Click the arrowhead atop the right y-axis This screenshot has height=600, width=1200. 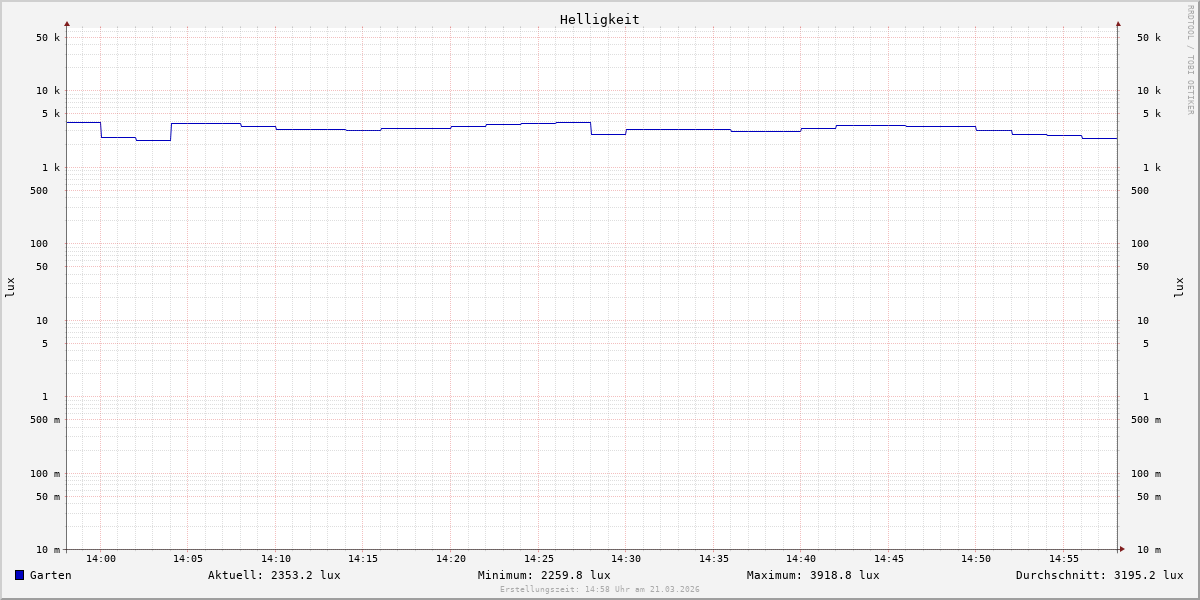click(1118, 23)
